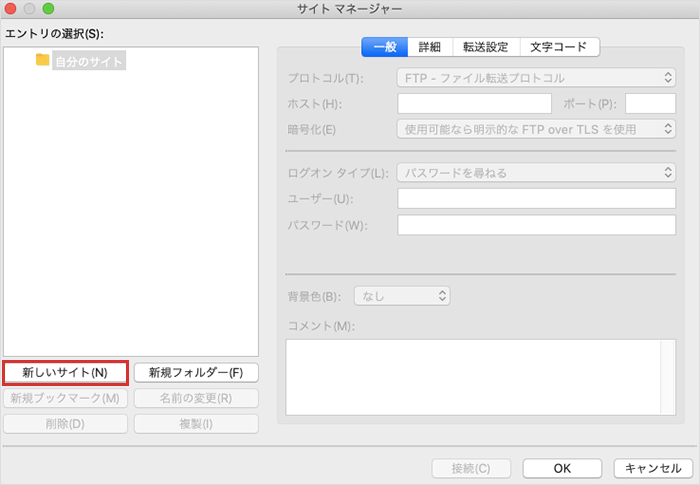Image resolution: width=700 pixels, height=485 pixels.
Task: Choose a 背景色 from the color dropdown
Action: pyautogui.click(x=402, y=296)
